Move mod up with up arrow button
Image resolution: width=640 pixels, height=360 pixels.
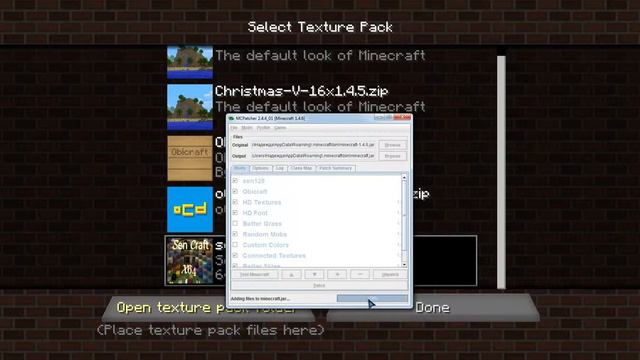click(x=291, y=275)
